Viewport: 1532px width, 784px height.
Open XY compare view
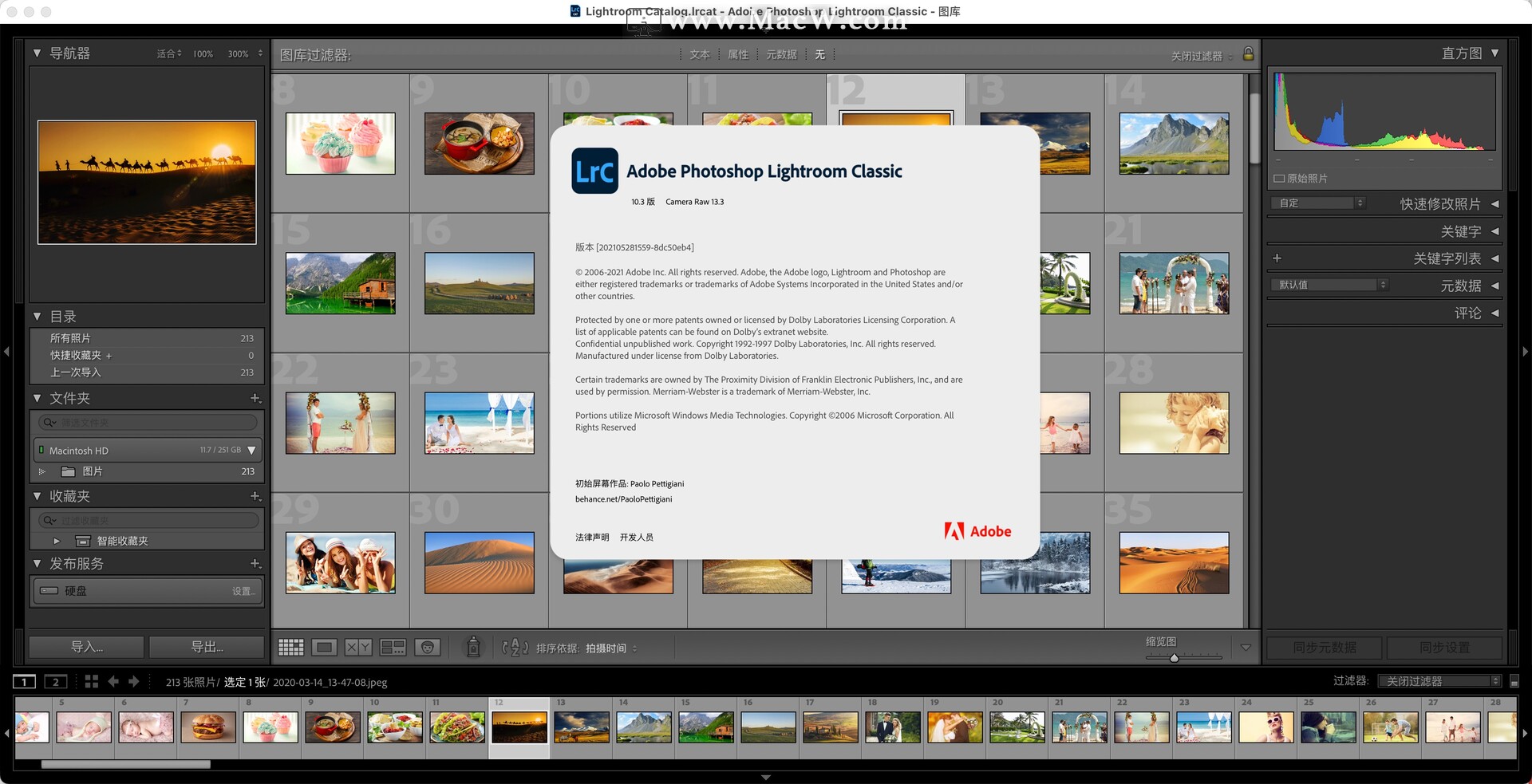point(358,648)
